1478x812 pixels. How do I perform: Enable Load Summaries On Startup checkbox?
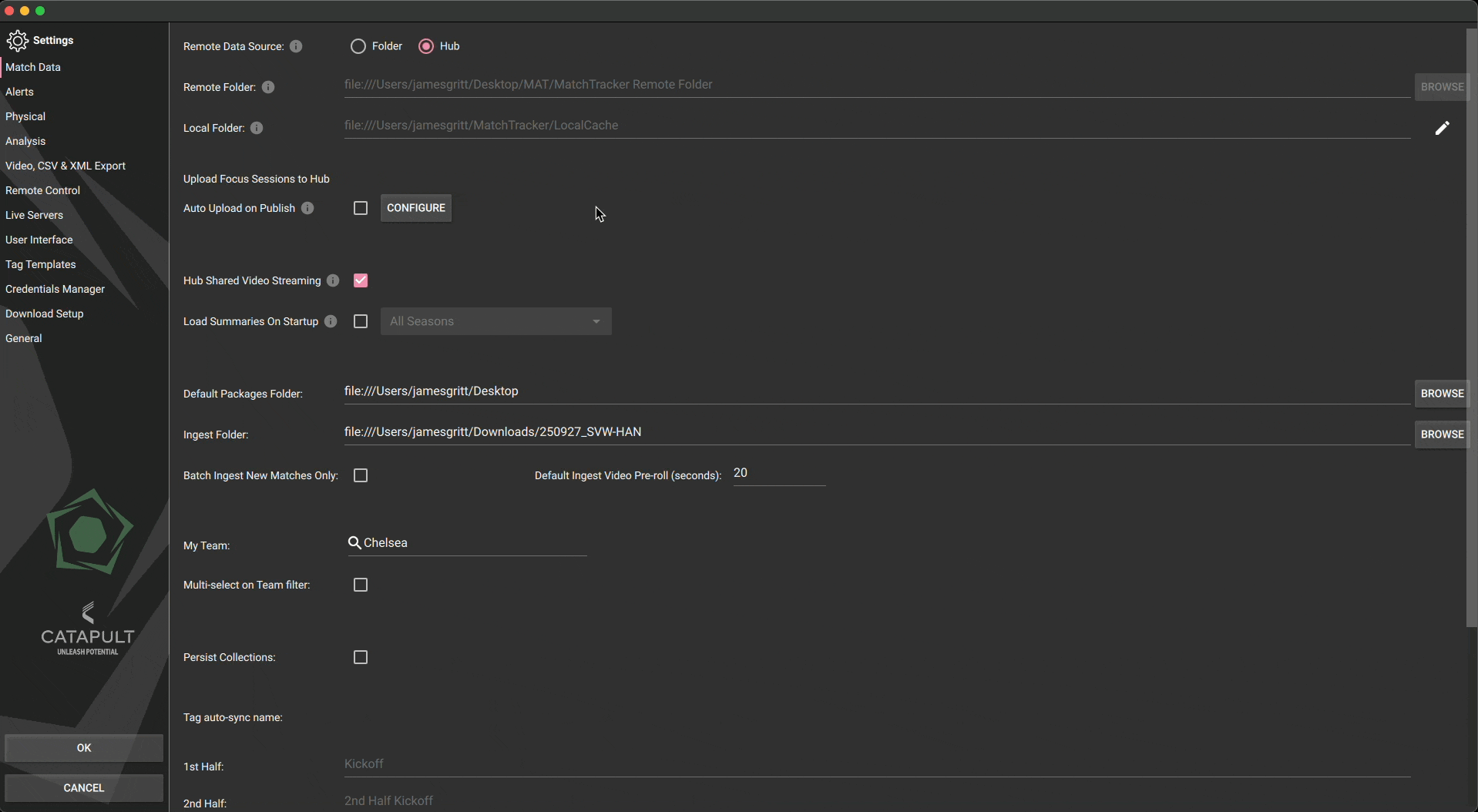[x=361, y=321]
